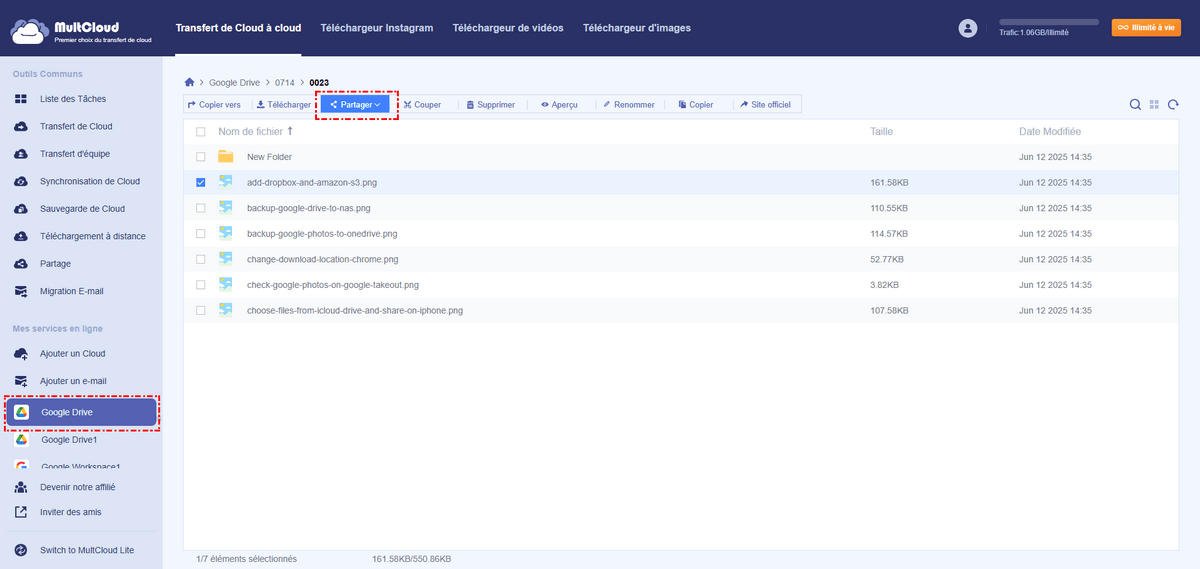Go to 0714 breadcrumb folder
Viewport: 1200px width, 569px height.
[x=284, y=82]
